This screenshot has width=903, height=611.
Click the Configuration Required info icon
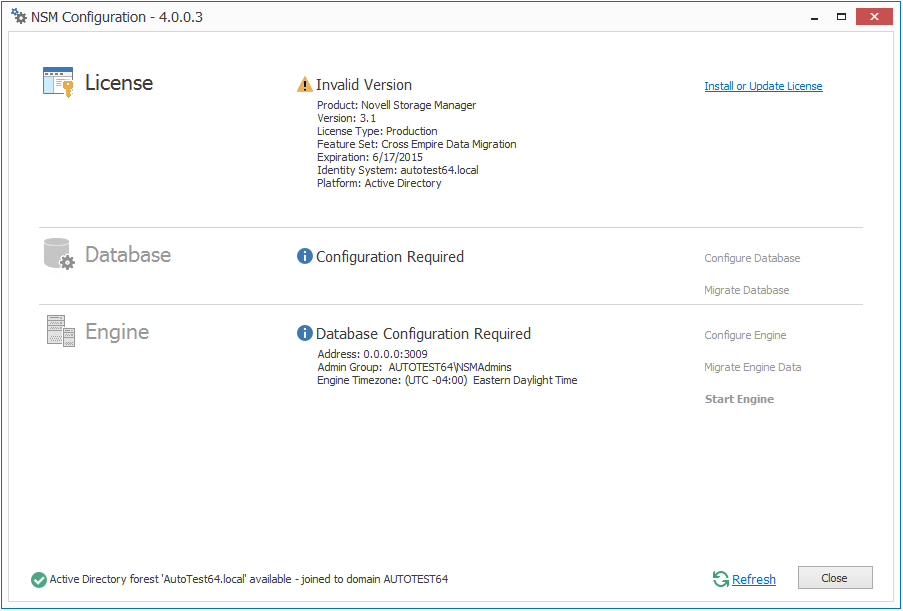click(x=305, y=257)
